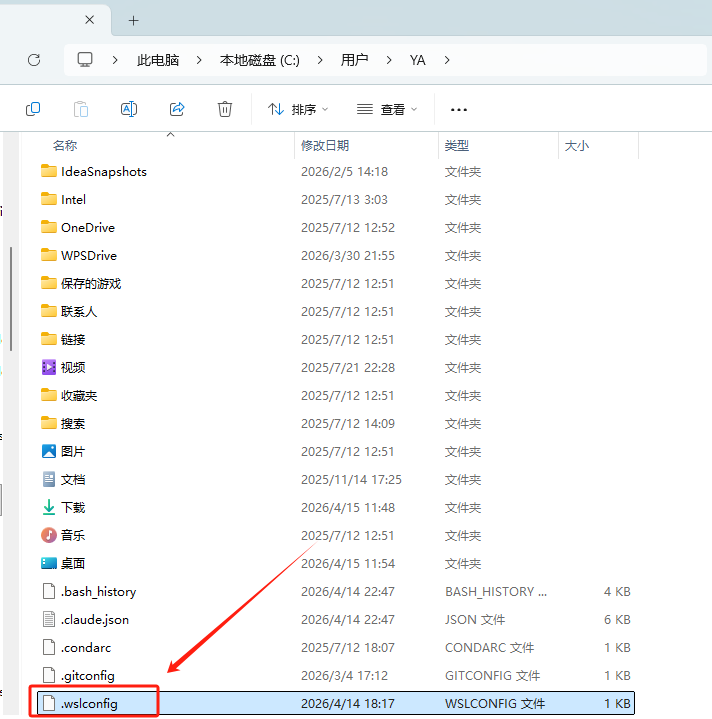Expand chevron after the computer icon
712x719 pixels.
click(x=115, y=60)
